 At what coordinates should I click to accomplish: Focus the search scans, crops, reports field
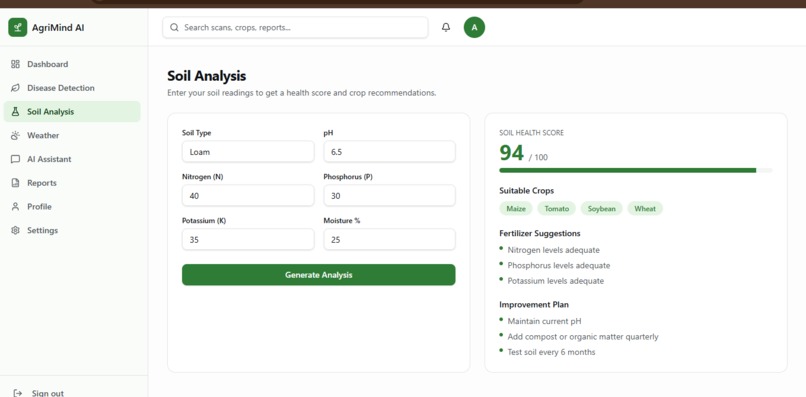click(x=295, y=27)
